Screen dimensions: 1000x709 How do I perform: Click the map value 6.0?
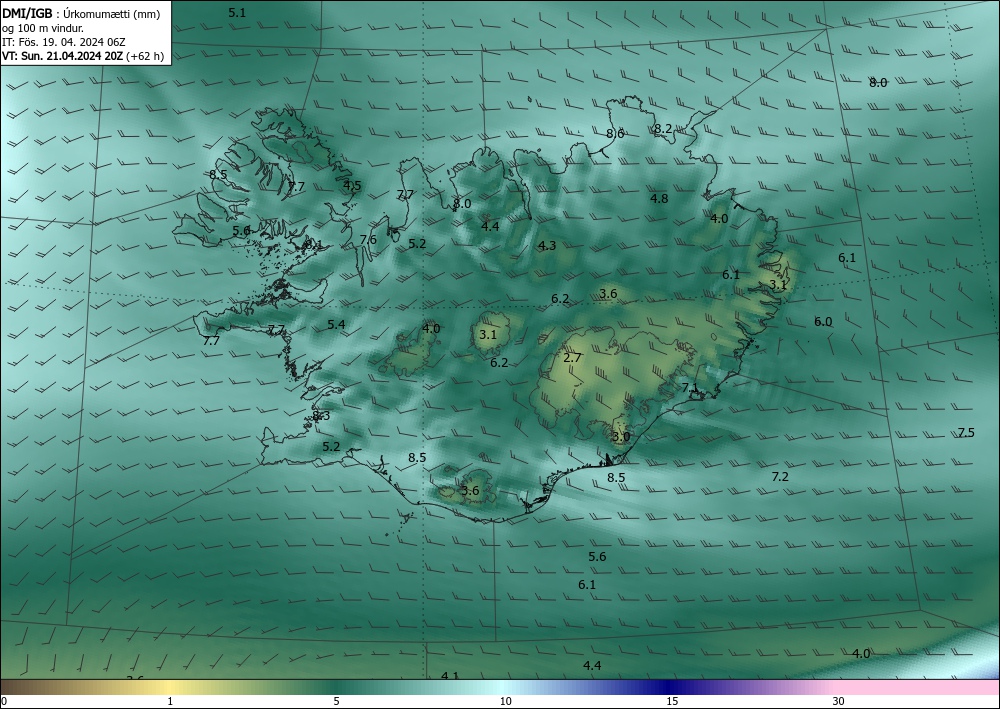823,322
